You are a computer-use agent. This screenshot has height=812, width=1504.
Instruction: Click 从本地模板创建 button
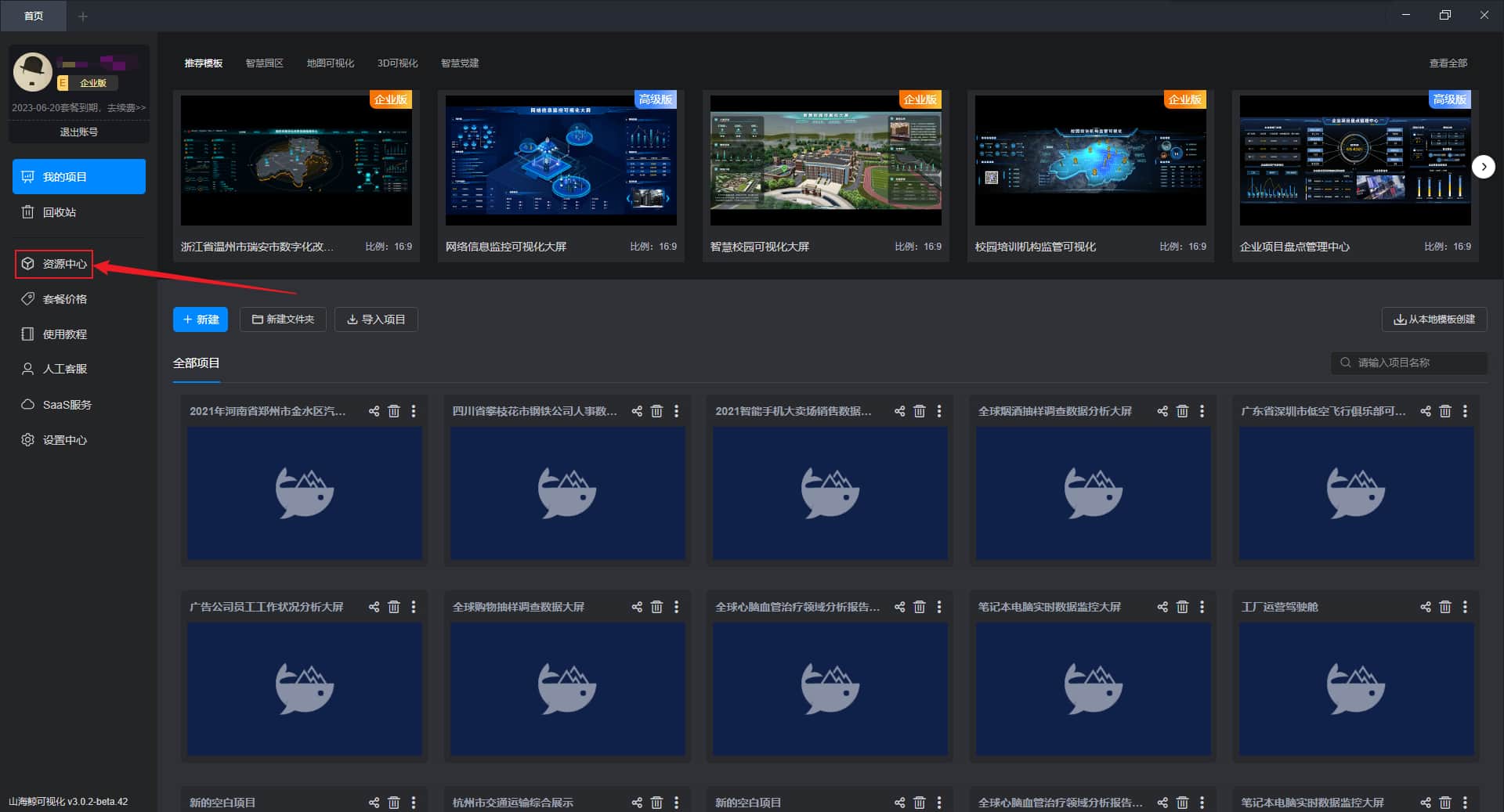tap(1434, 319)
